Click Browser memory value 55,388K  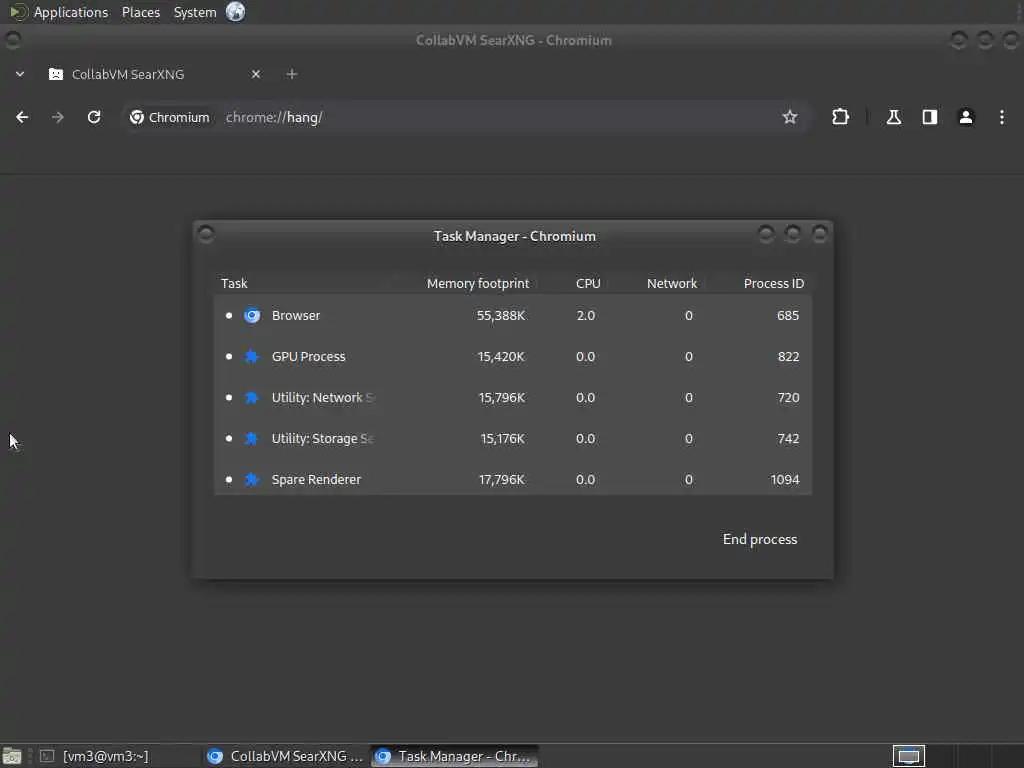click(500, 315)
